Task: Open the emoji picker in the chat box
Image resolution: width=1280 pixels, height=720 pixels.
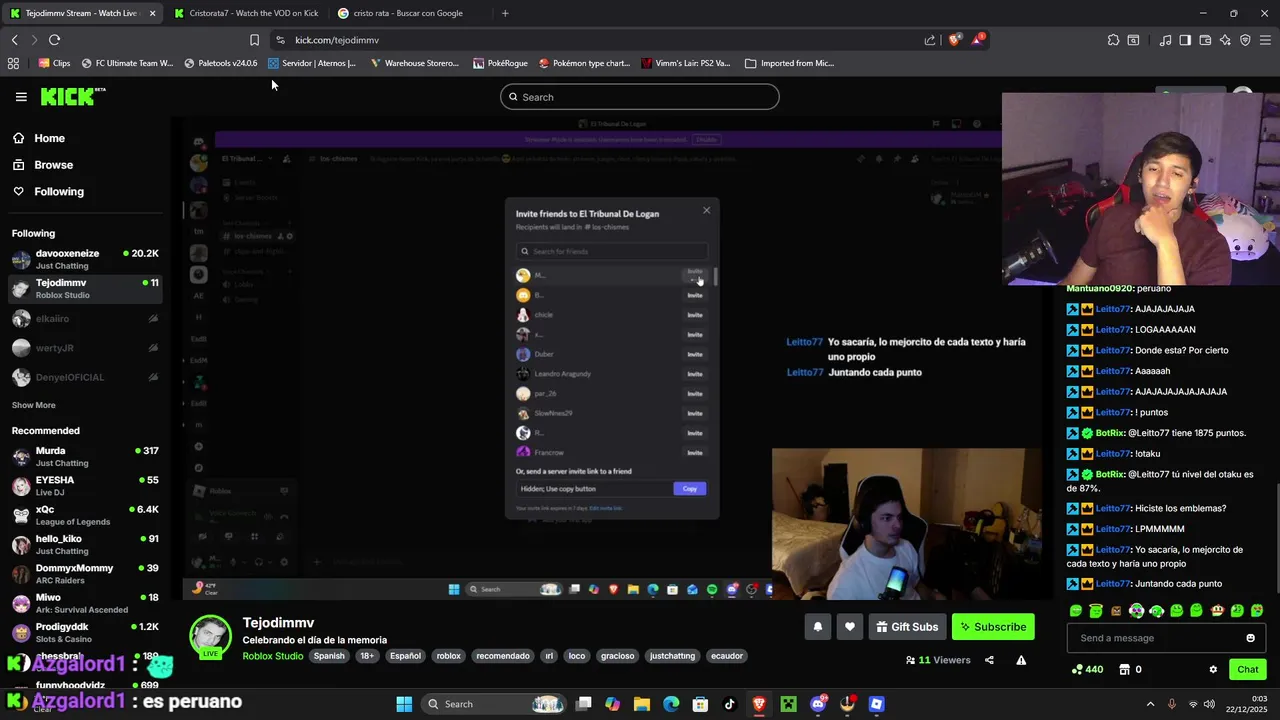Action: 1250,638
